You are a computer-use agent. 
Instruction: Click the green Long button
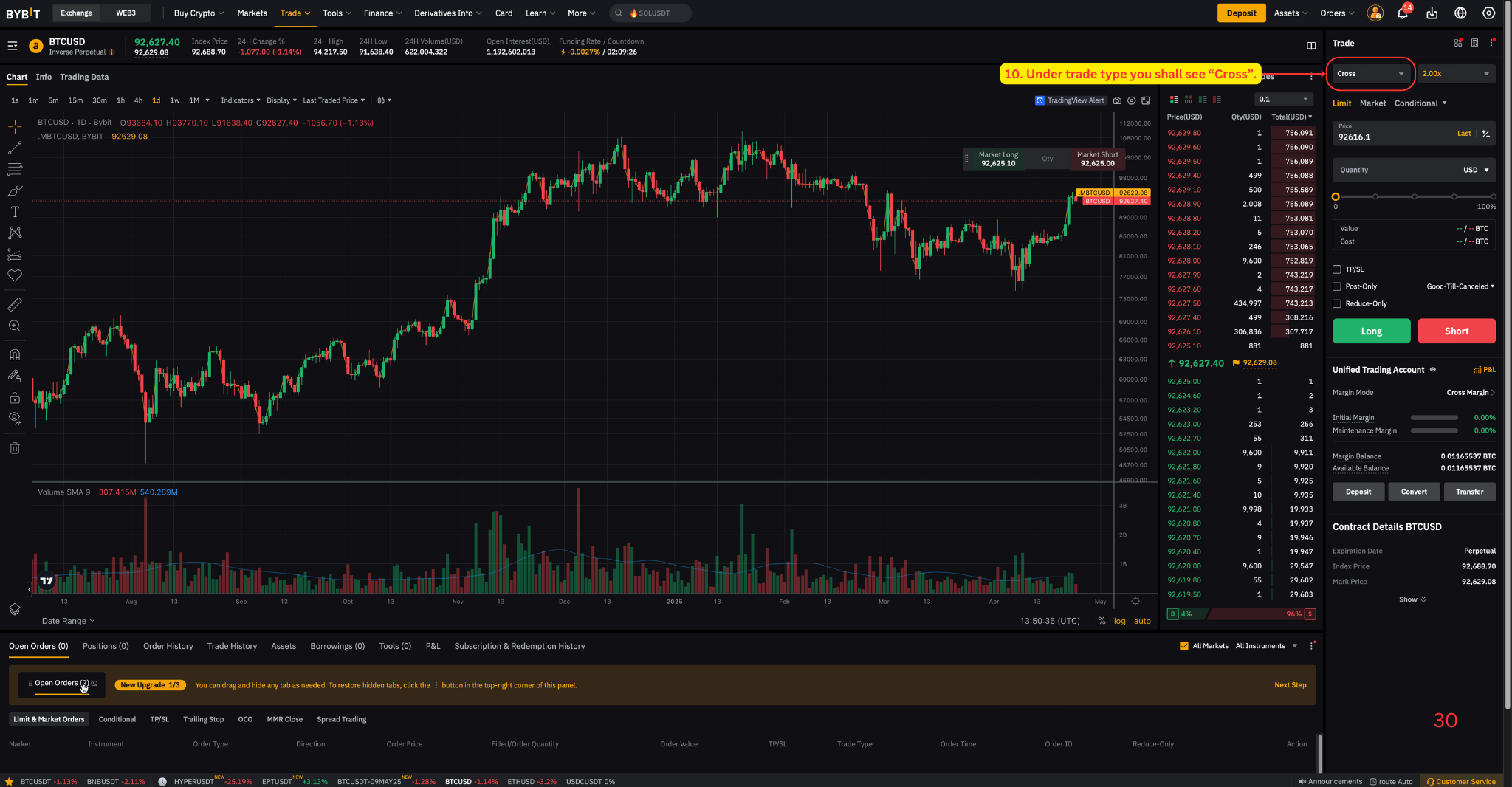pos(1371,331)
